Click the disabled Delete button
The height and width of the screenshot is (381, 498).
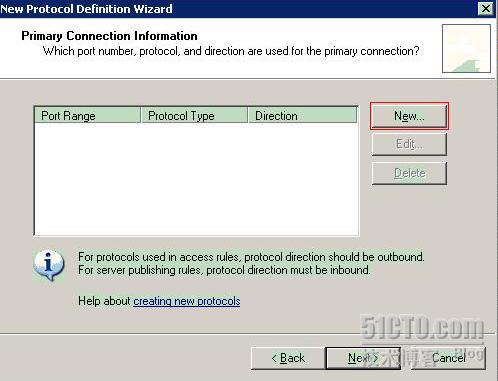coord(409,173)
